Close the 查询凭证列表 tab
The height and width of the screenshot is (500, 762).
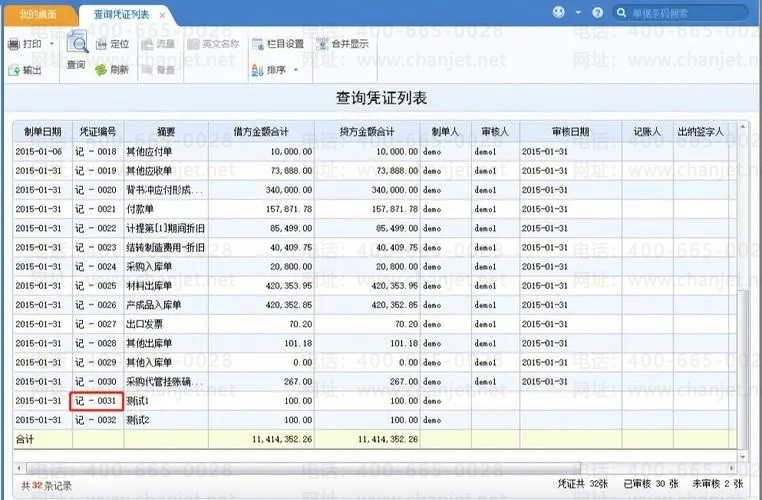click(162, 16)
